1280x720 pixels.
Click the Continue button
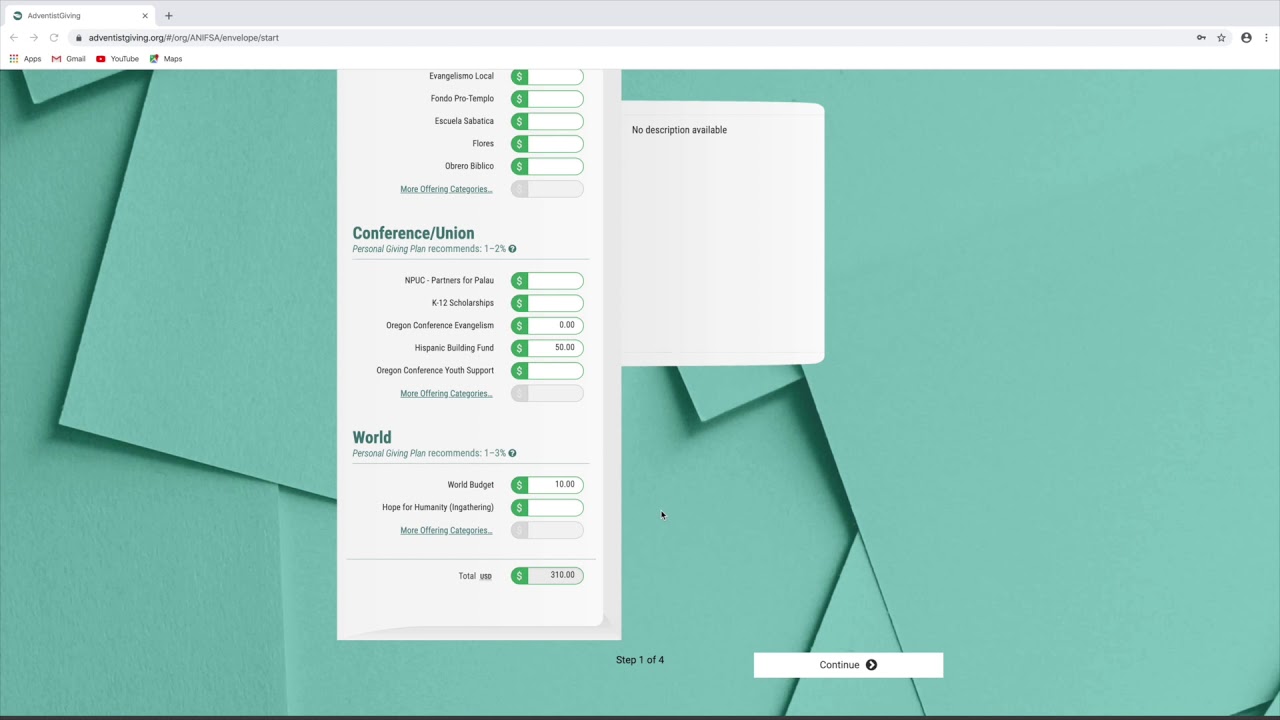point(848,665)
